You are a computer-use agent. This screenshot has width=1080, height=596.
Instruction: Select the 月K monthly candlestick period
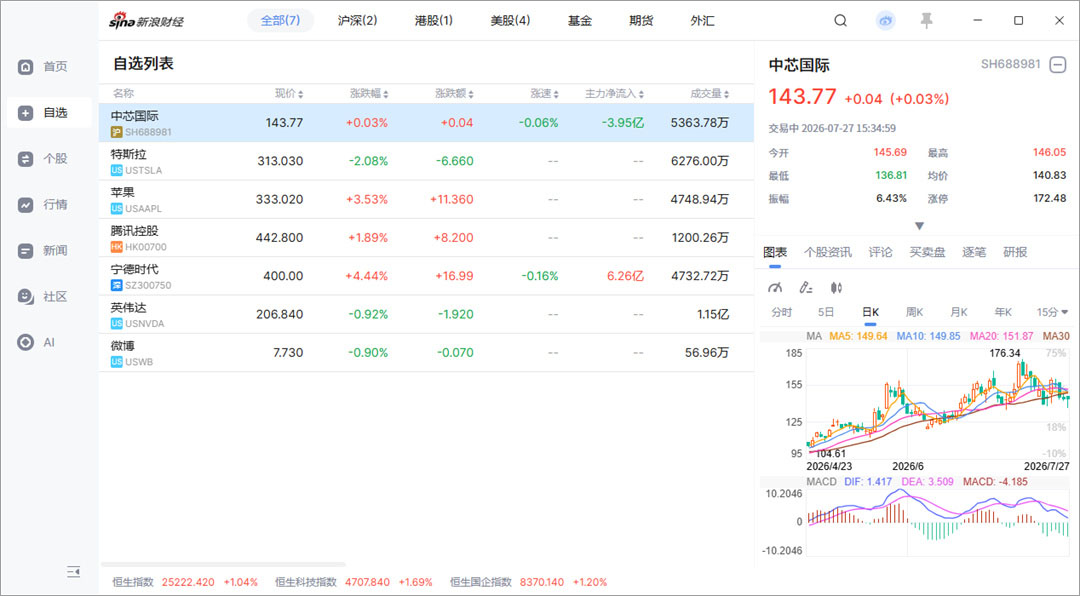959,312
